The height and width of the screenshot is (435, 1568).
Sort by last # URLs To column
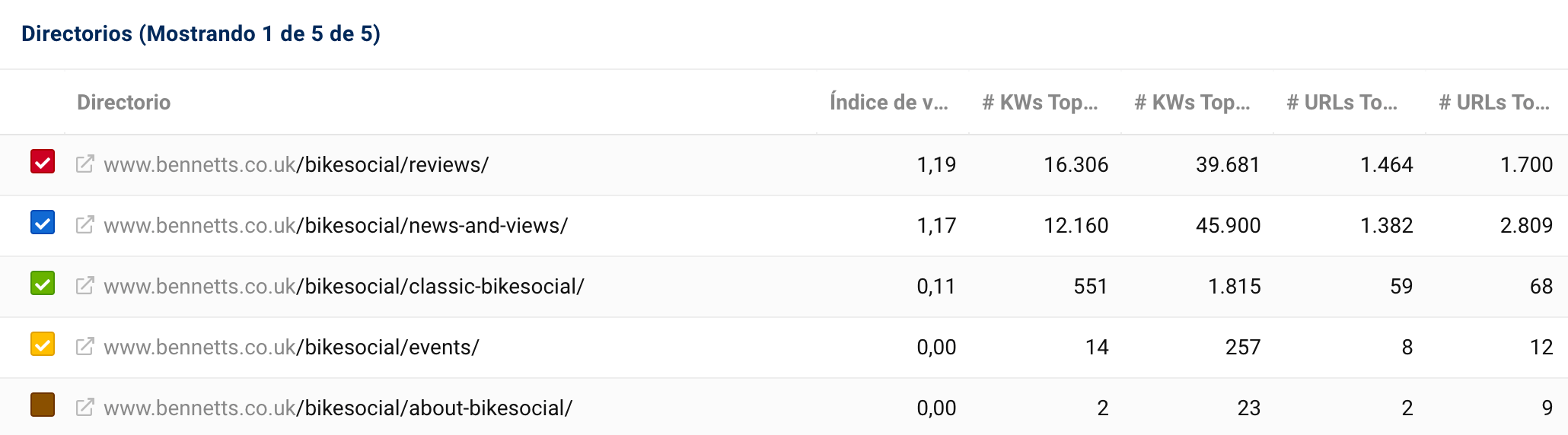pos(1494,103)
